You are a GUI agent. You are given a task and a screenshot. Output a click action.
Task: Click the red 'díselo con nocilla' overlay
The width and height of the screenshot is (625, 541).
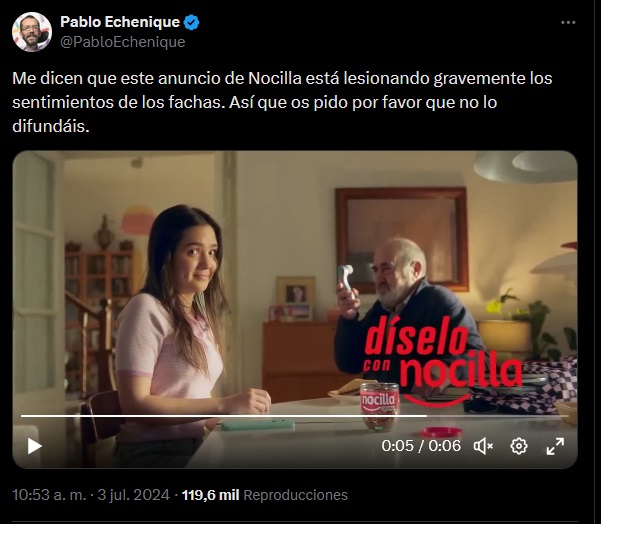[x=442, y=361]
